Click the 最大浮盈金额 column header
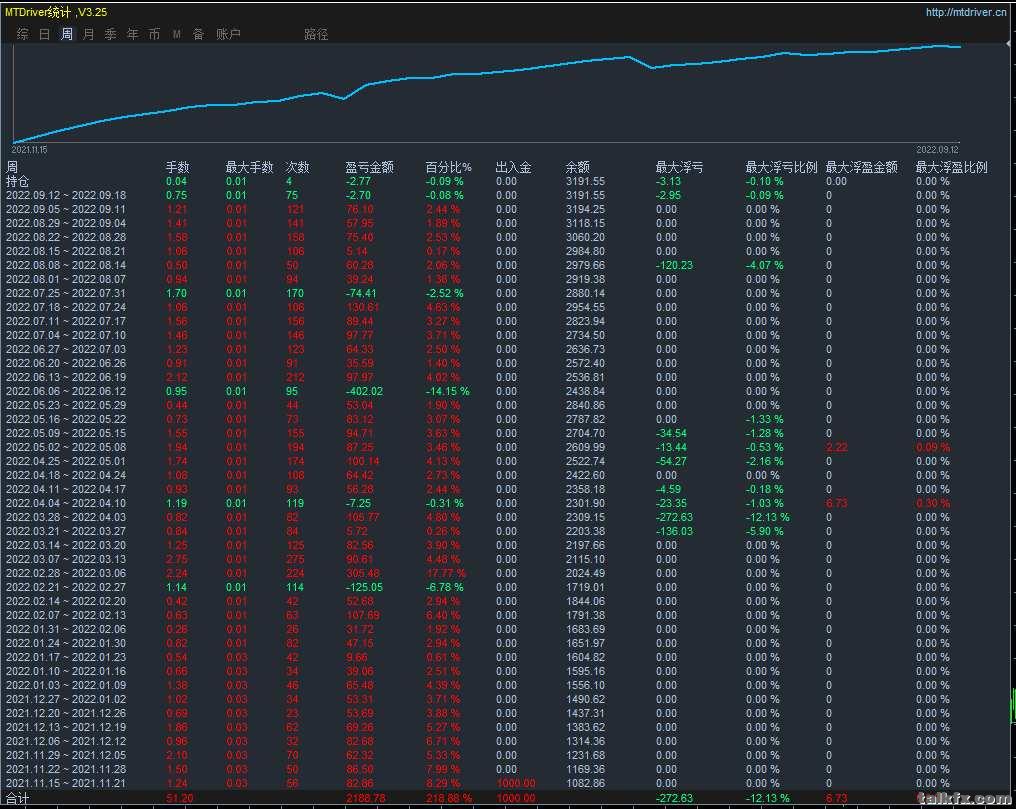Image resolution: width=1016 pixels, height=809 pixels. coord(862,167)
